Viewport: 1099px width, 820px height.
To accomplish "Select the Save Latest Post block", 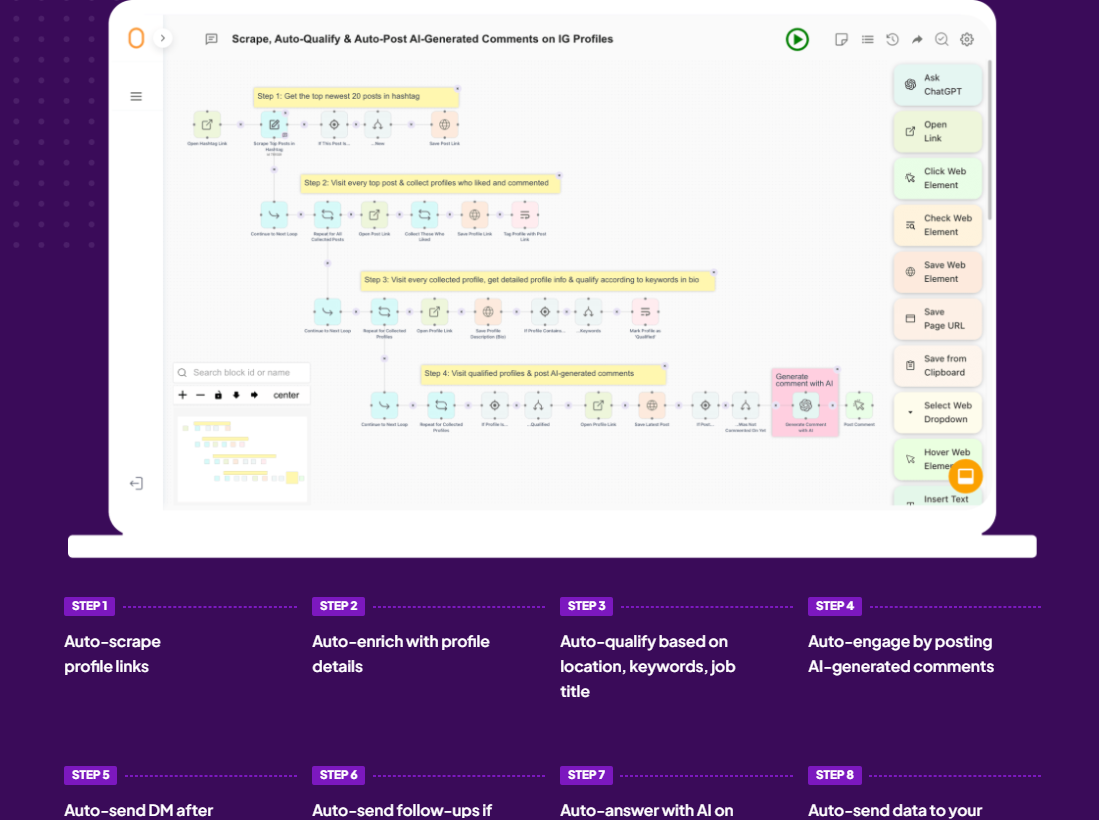I will [x=652, y=406].
